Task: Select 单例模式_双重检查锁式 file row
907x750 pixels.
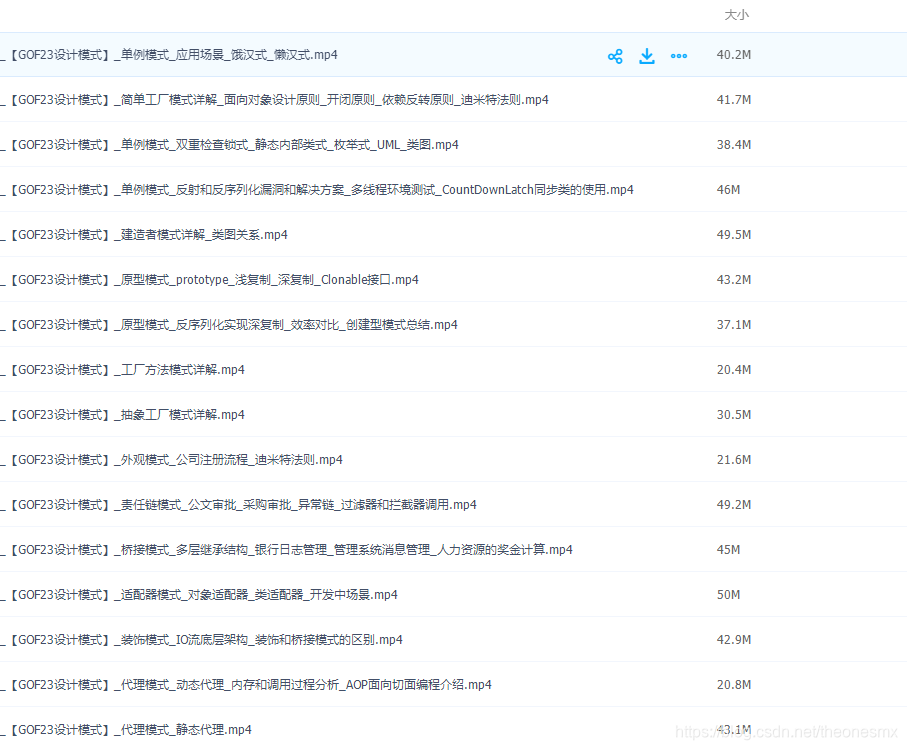Action: pyautogui.click(x=229, y=145)
